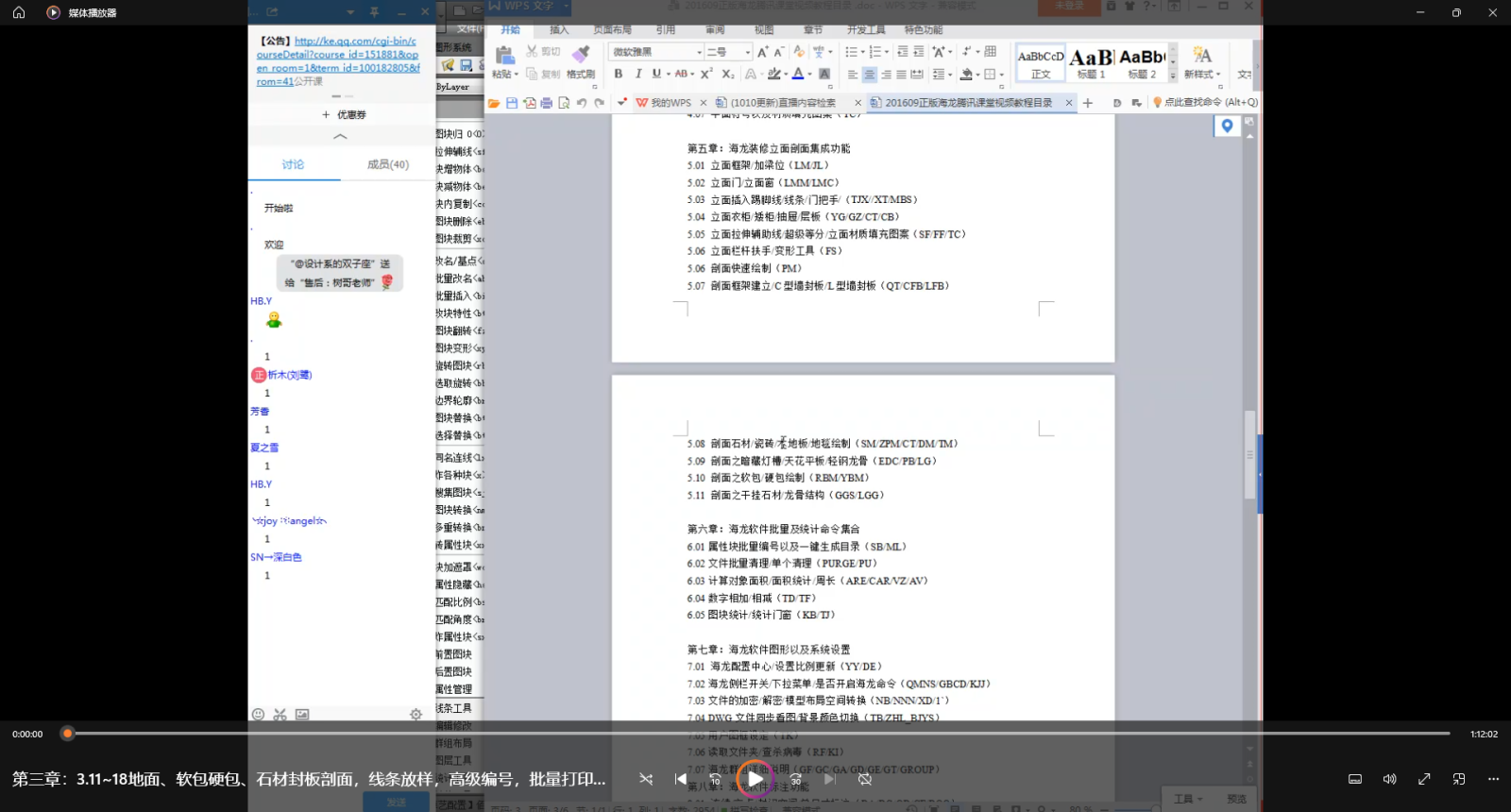Toggle repeat mode
The image size is (1511, 812).
865,779
